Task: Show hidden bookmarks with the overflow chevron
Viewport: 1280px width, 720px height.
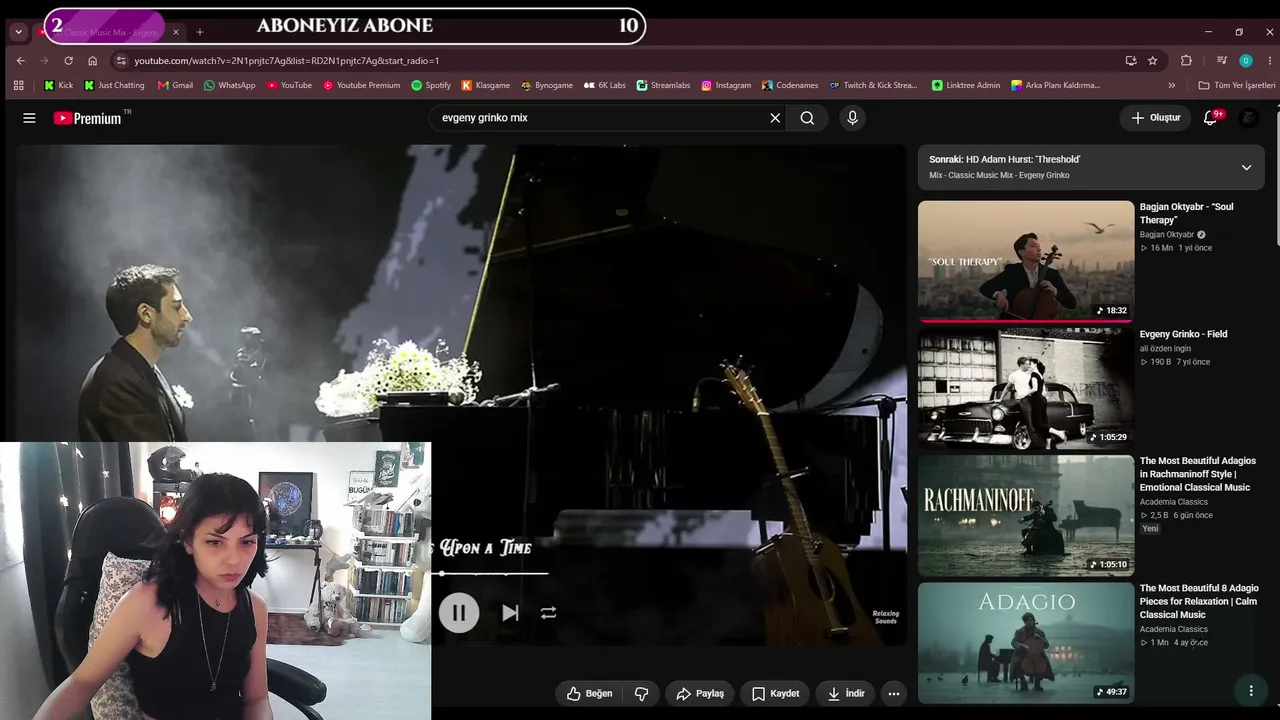Action: [x=1172, y=85]
